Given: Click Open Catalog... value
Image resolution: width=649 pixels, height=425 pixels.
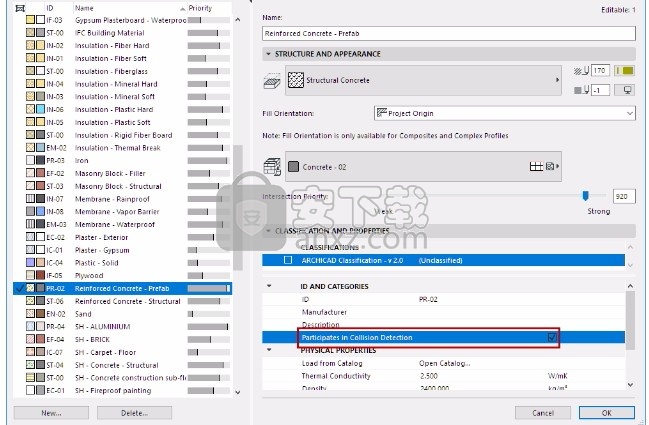Looking at the screenshot, I should pyautogui.click(x=445, y=363).
